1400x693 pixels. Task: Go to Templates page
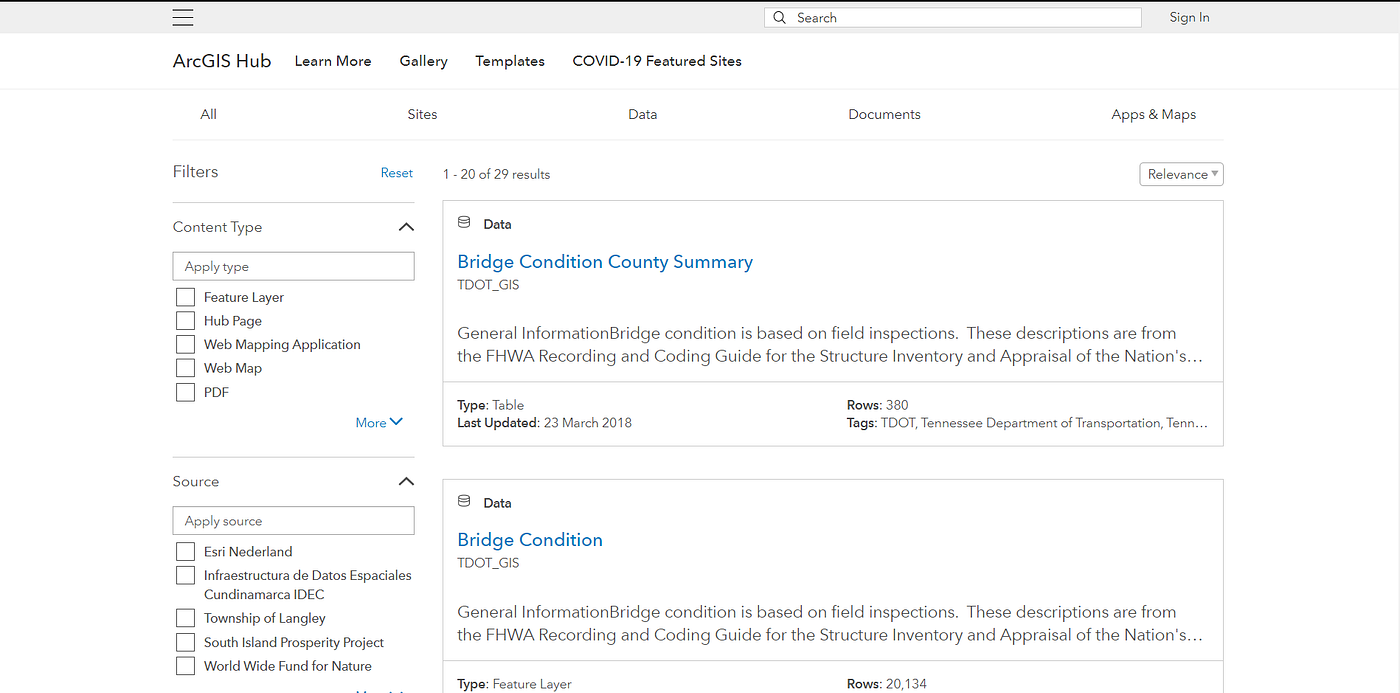tap(510, 61)
